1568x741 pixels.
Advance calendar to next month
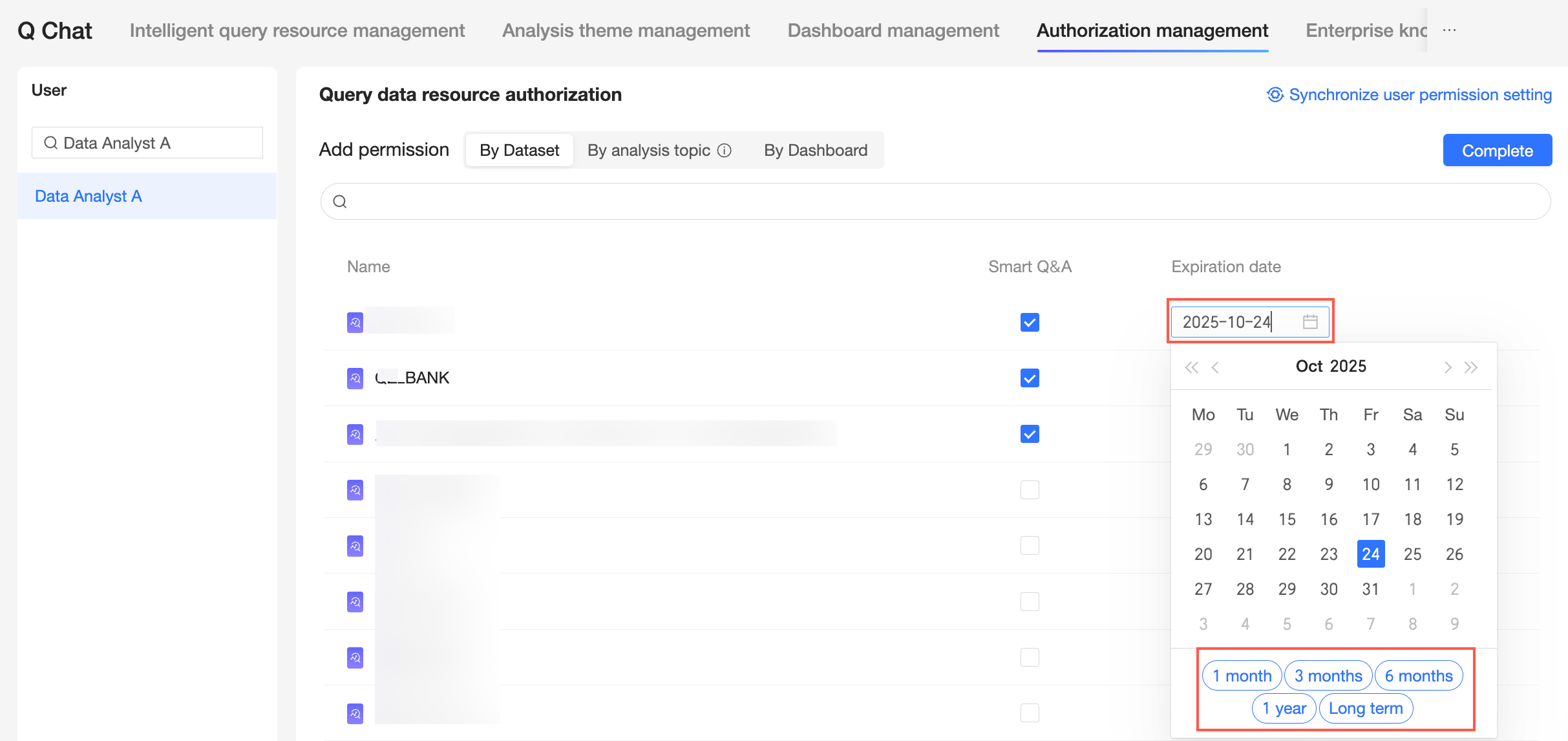tap(1448, 367)
